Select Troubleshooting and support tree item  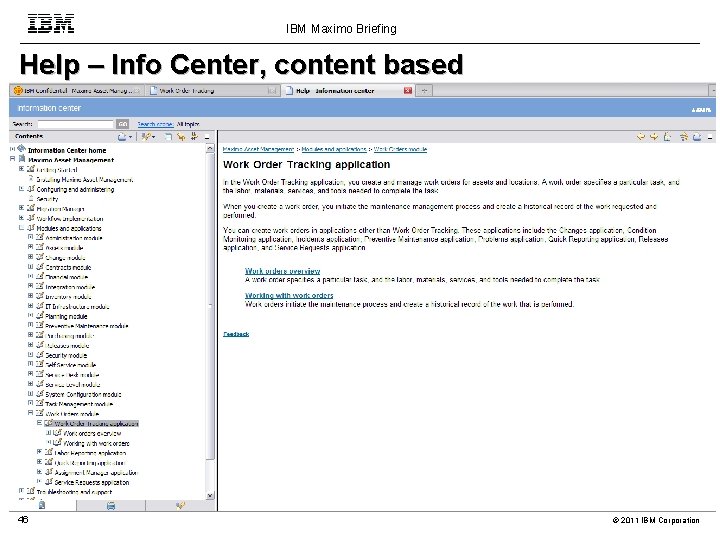click(x=74, y=492)
